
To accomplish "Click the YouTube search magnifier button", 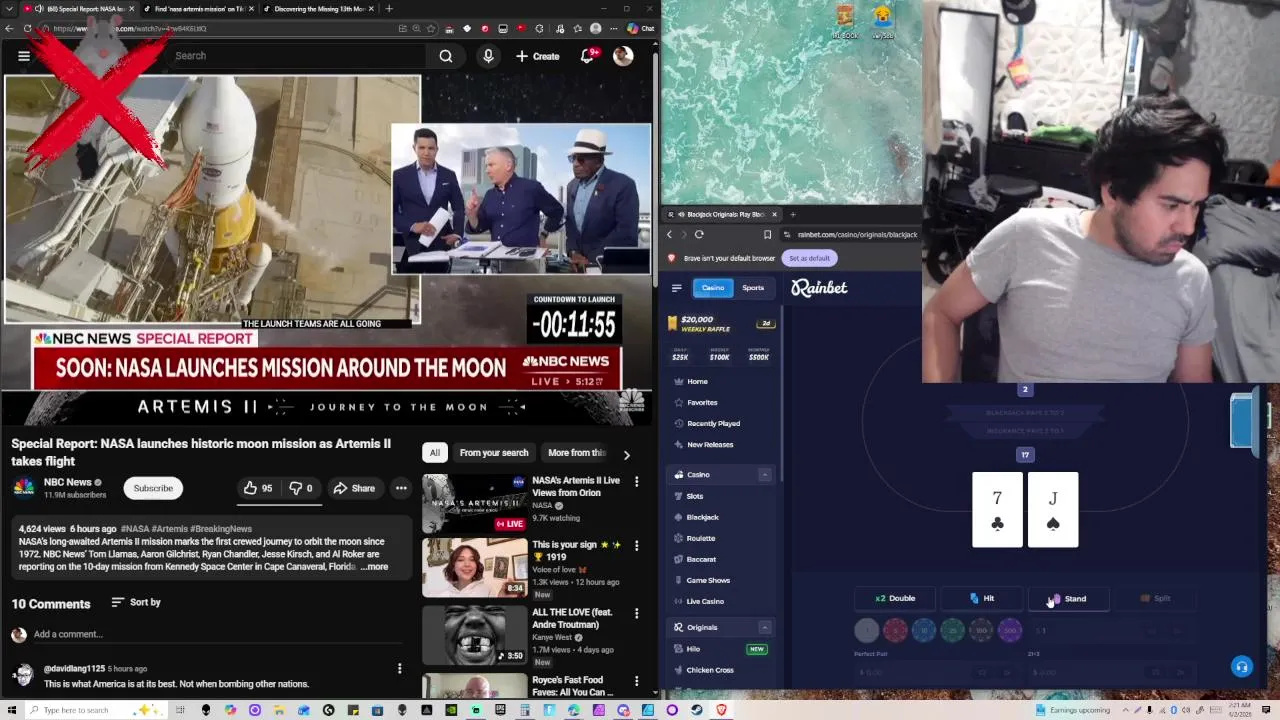I will click(446, 56).
